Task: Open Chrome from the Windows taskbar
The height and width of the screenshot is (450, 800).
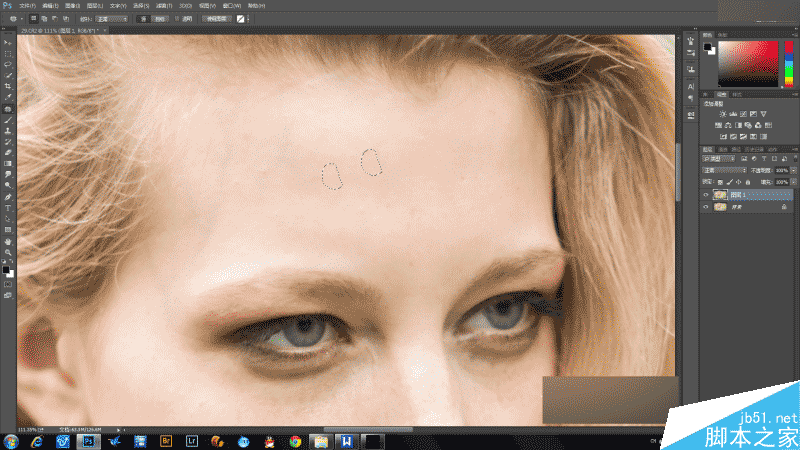Action: (x=295, y=441)
